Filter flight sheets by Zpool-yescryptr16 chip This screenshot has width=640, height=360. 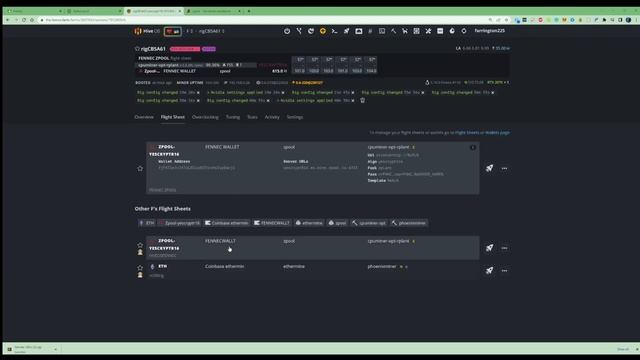pyautogui.click(x=180, y=223)
